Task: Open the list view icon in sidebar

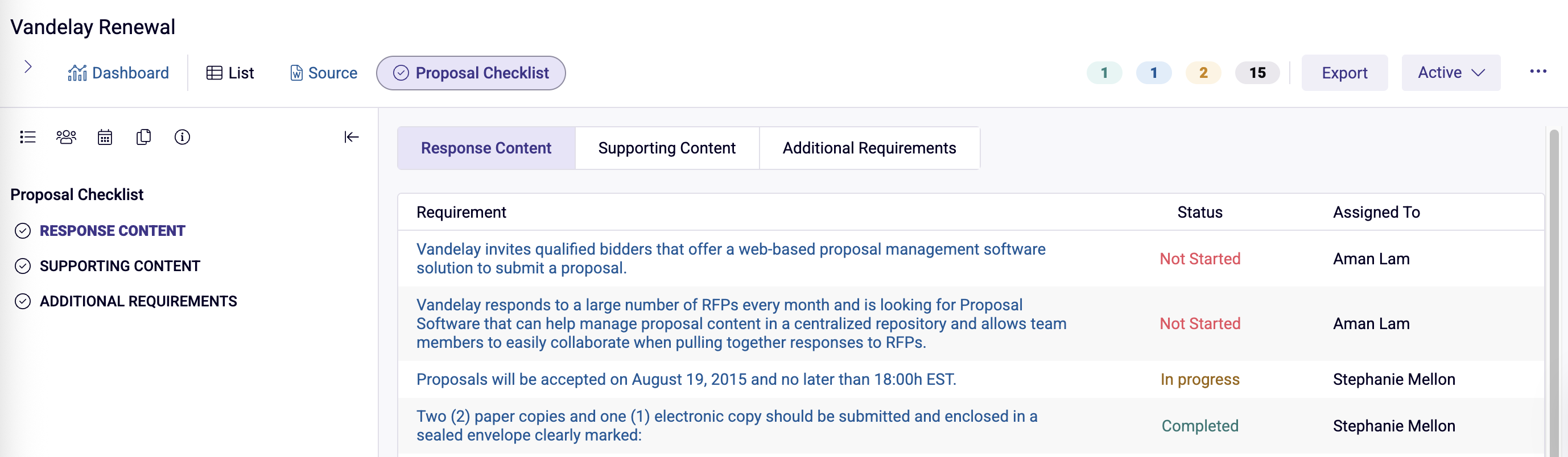Action: coord(28,137)
